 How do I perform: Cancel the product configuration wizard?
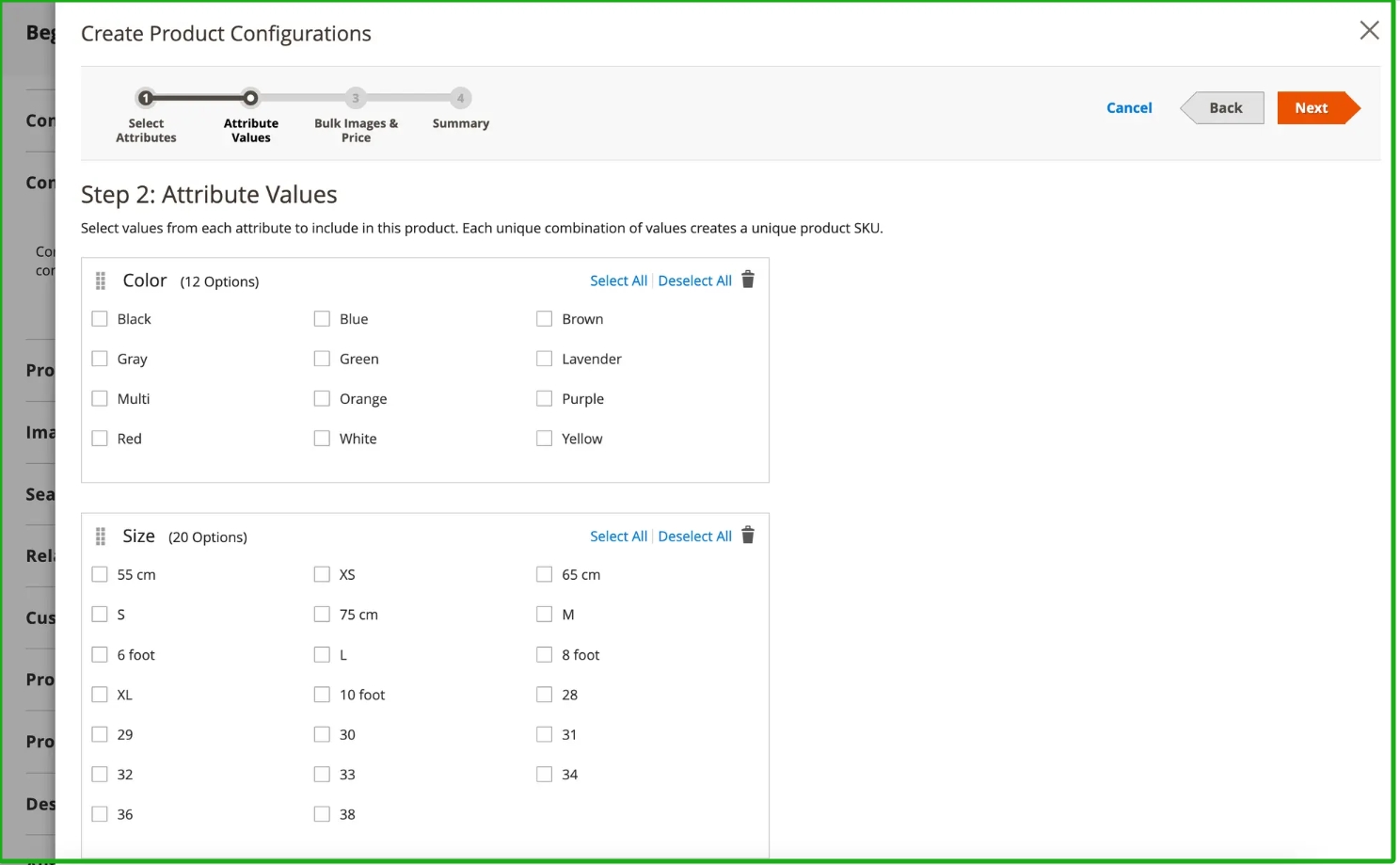[1129, 108]
